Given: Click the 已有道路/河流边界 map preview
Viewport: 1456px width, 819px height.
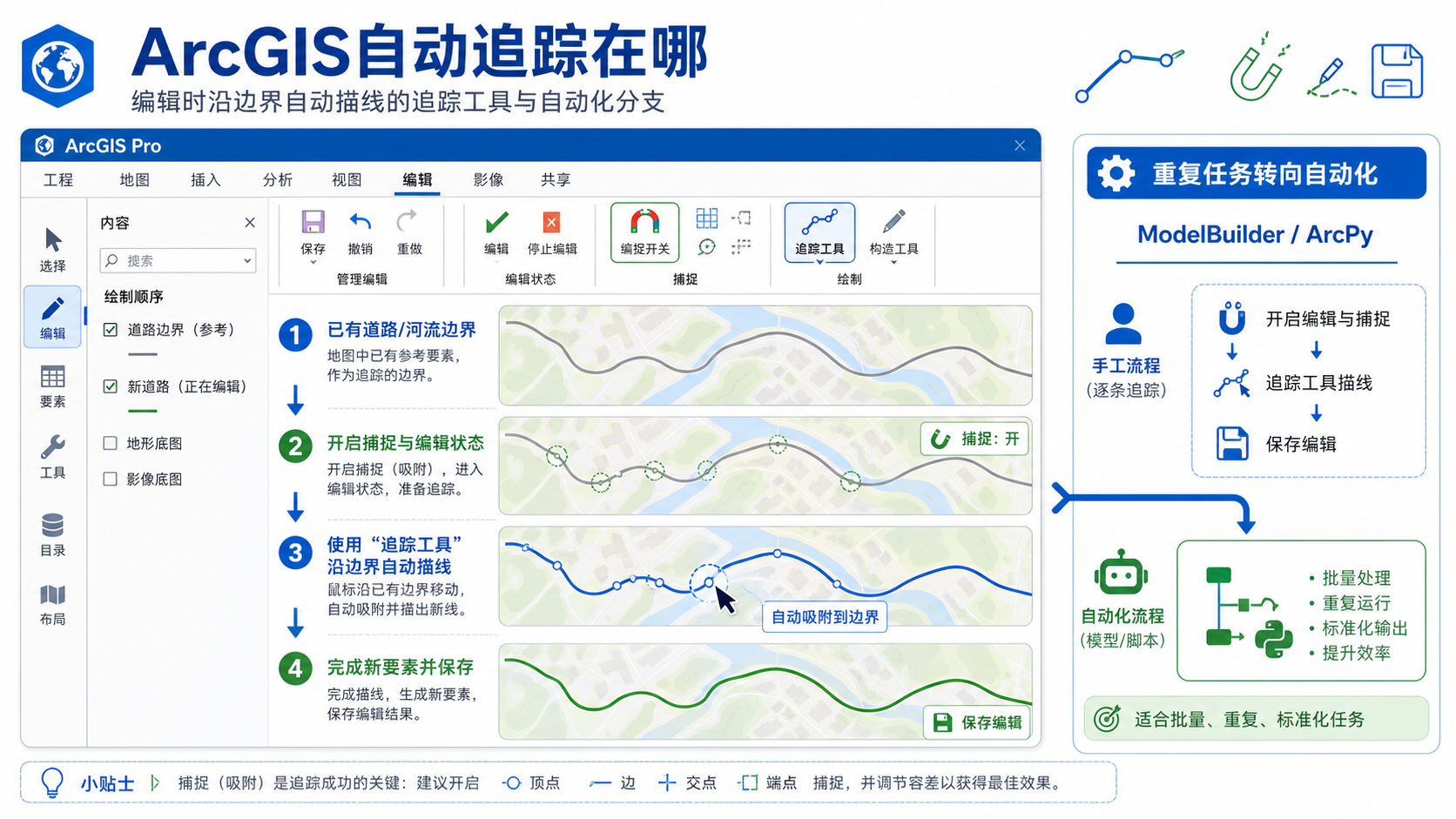Looking at the screenshot, I should (x=765, y=355).
